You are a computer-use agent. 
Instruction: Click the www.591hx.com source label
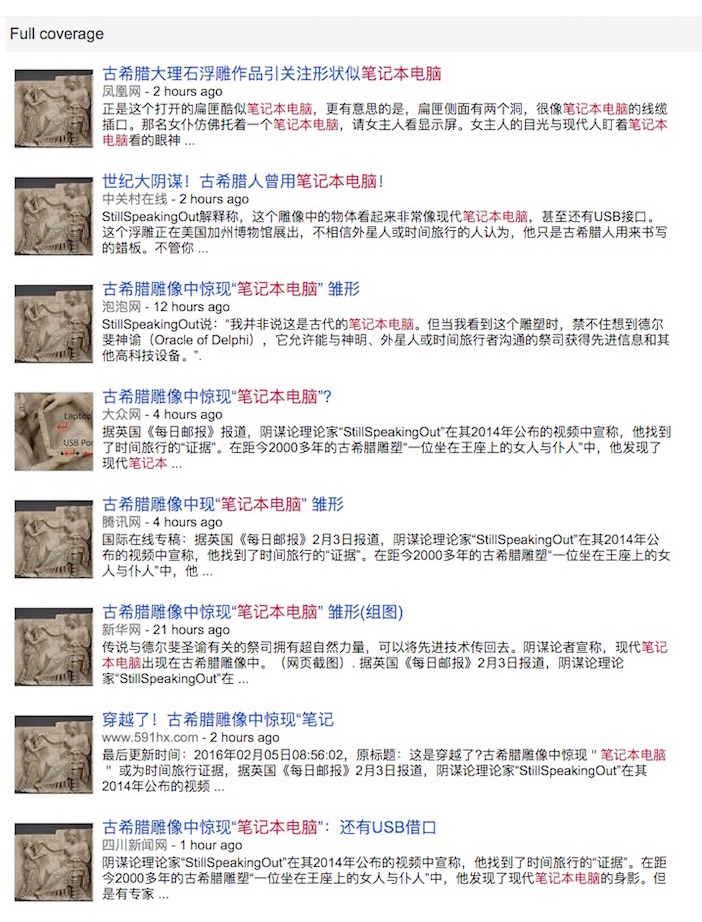150,737
